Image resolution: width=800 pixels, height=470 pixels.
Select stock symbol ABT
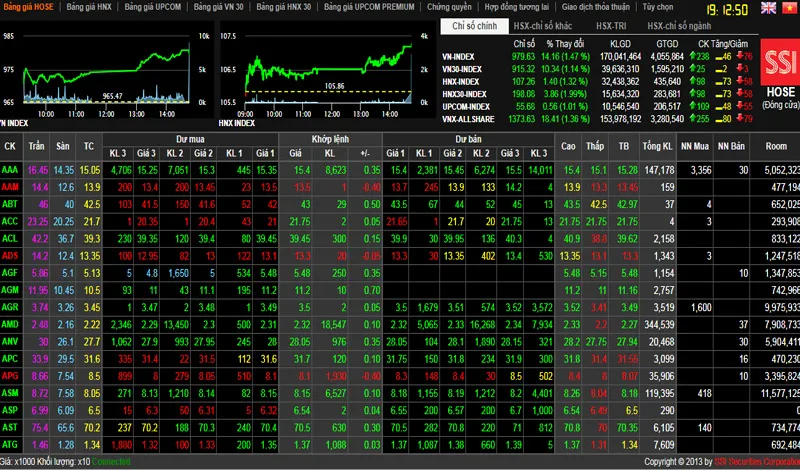pos(10,204)
